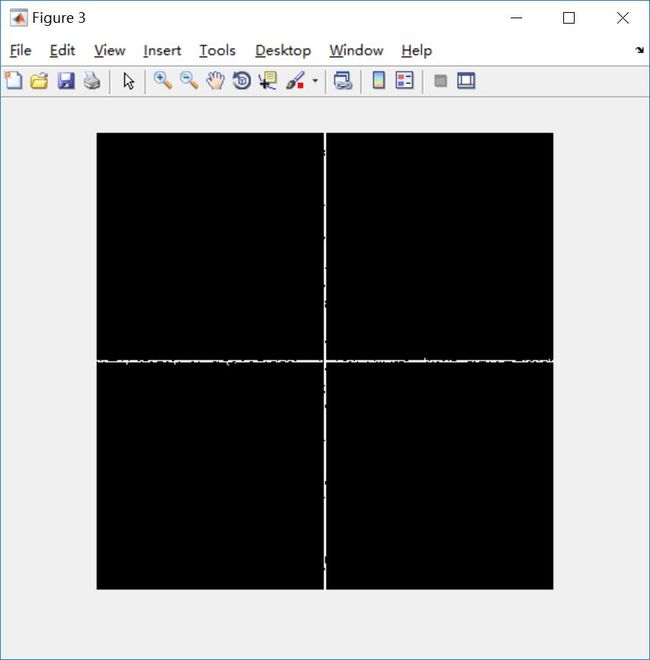Insert a colorbar using the toolbar icon

coord(379,80)
